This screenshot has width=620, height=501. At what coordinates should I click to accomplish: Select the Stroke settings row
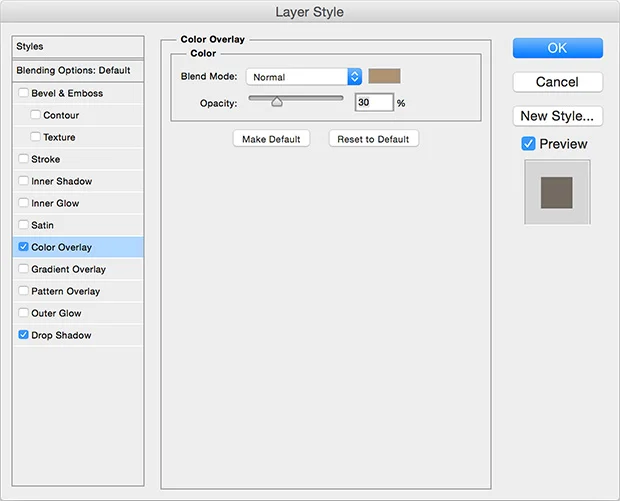point(78,159)
